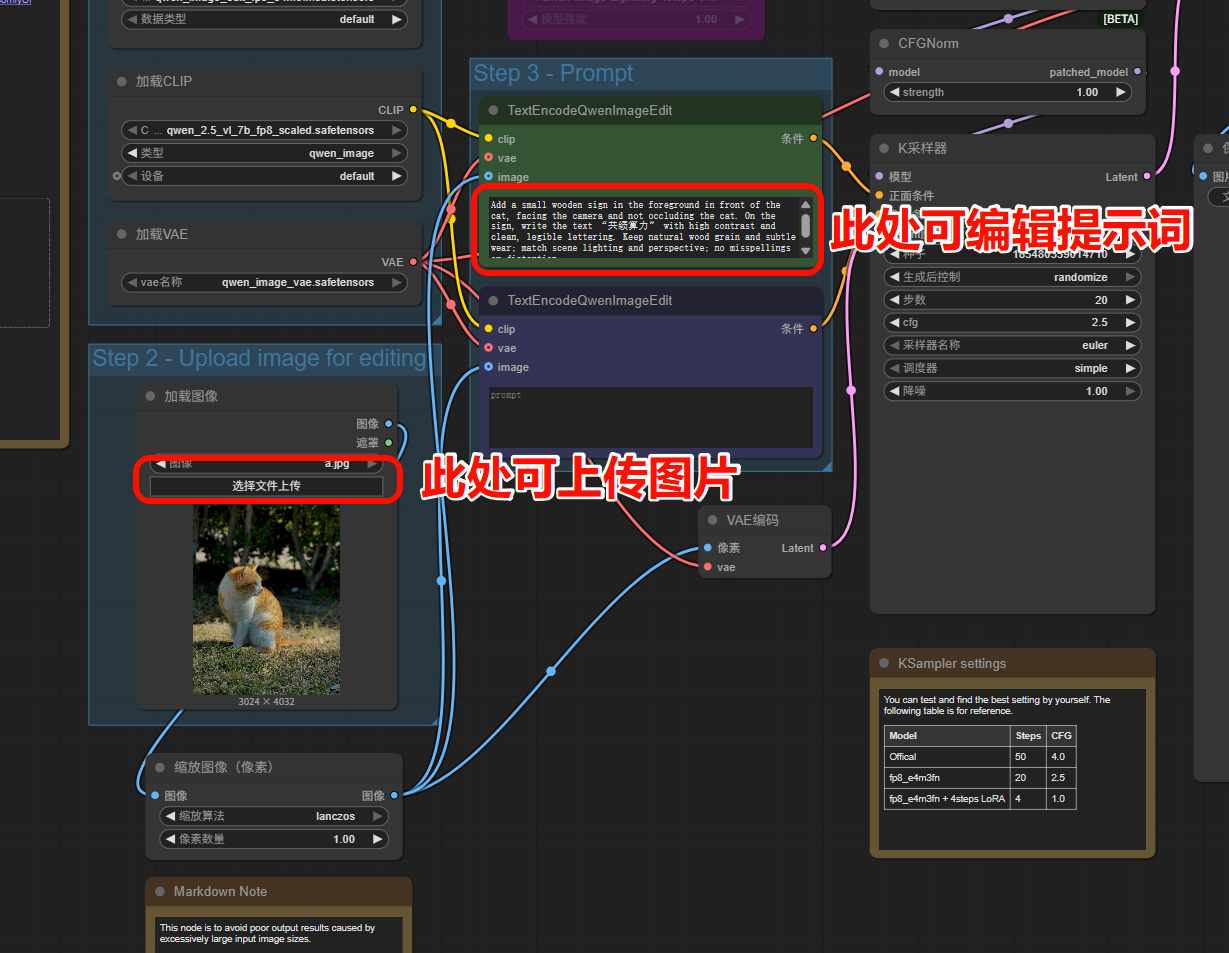Viewport: 1229px width, 953px height.
Task: Toggle collapse of the KSampler settings note
Action: tap(884, 664)
